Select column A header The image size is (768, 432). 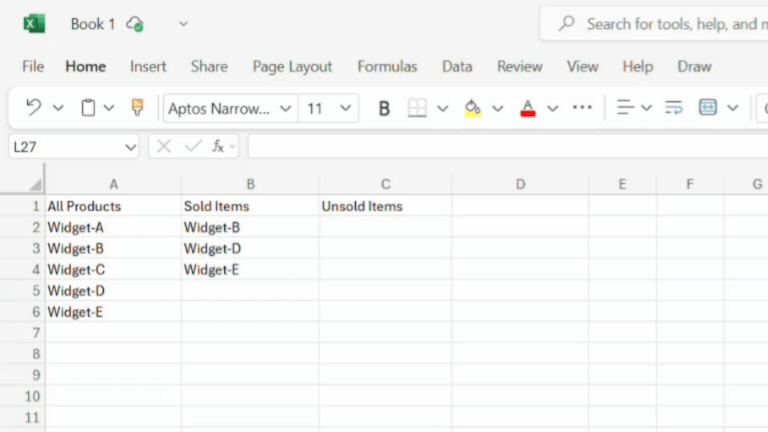pos(114,184)
